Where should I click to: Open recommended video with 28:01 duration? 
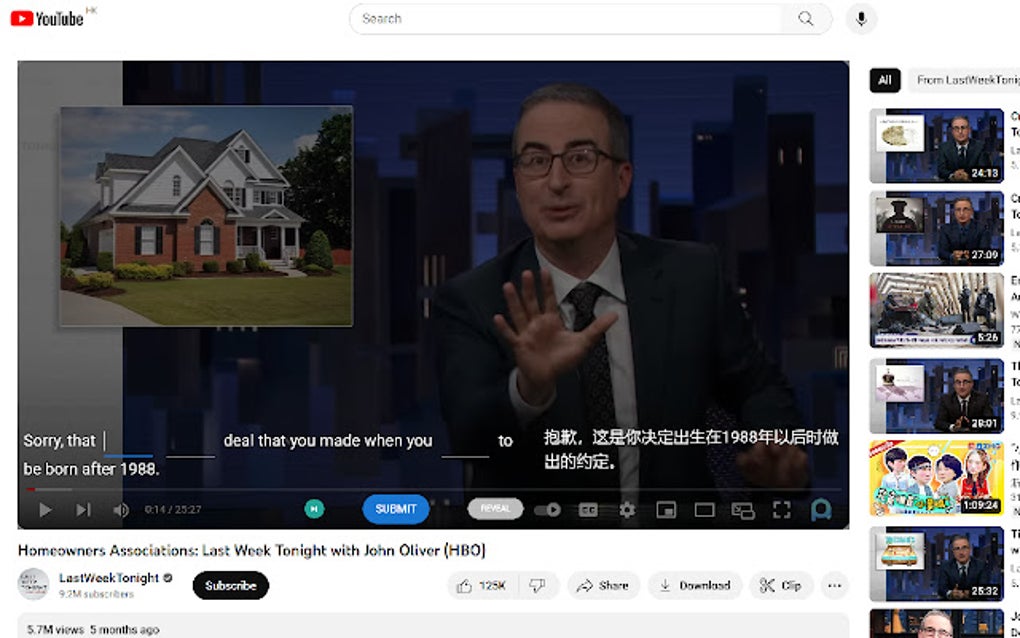click(937, 395)
